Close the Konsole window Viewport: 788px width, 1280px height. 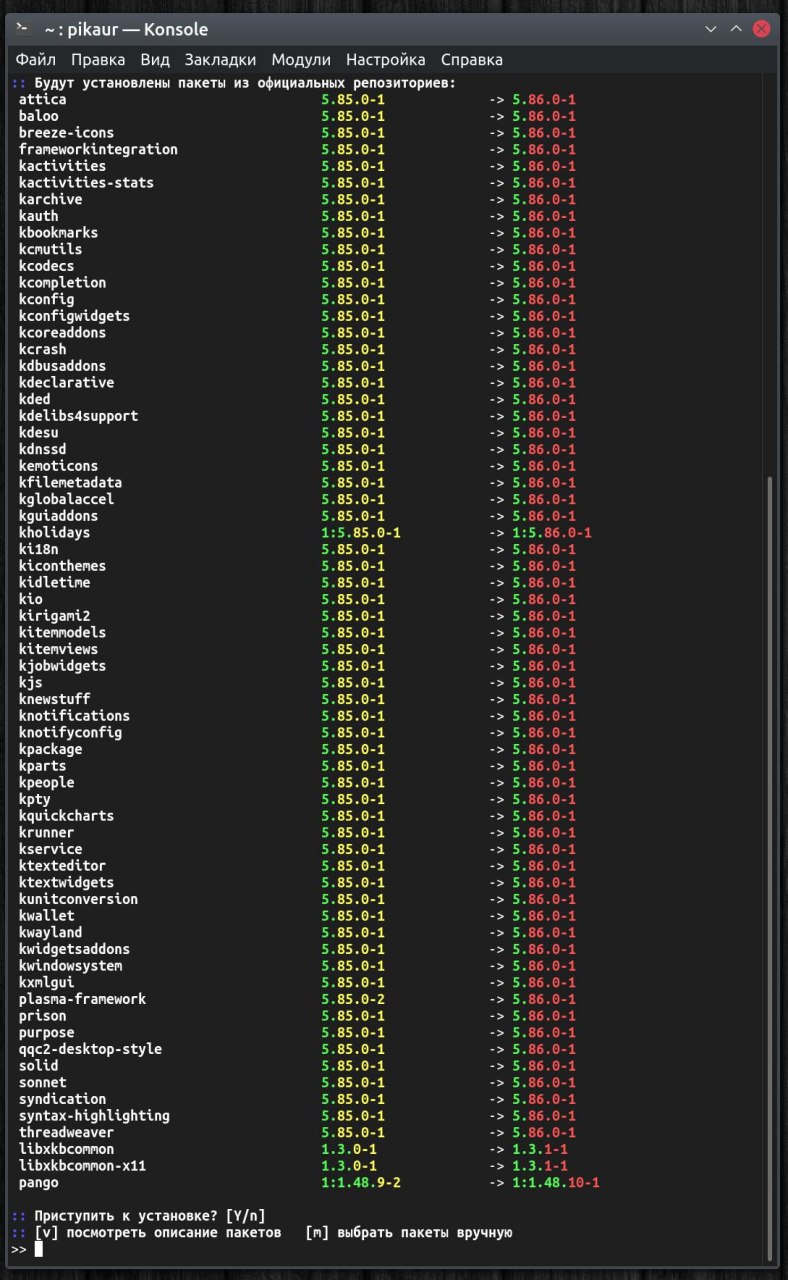(x=762, y=29)
